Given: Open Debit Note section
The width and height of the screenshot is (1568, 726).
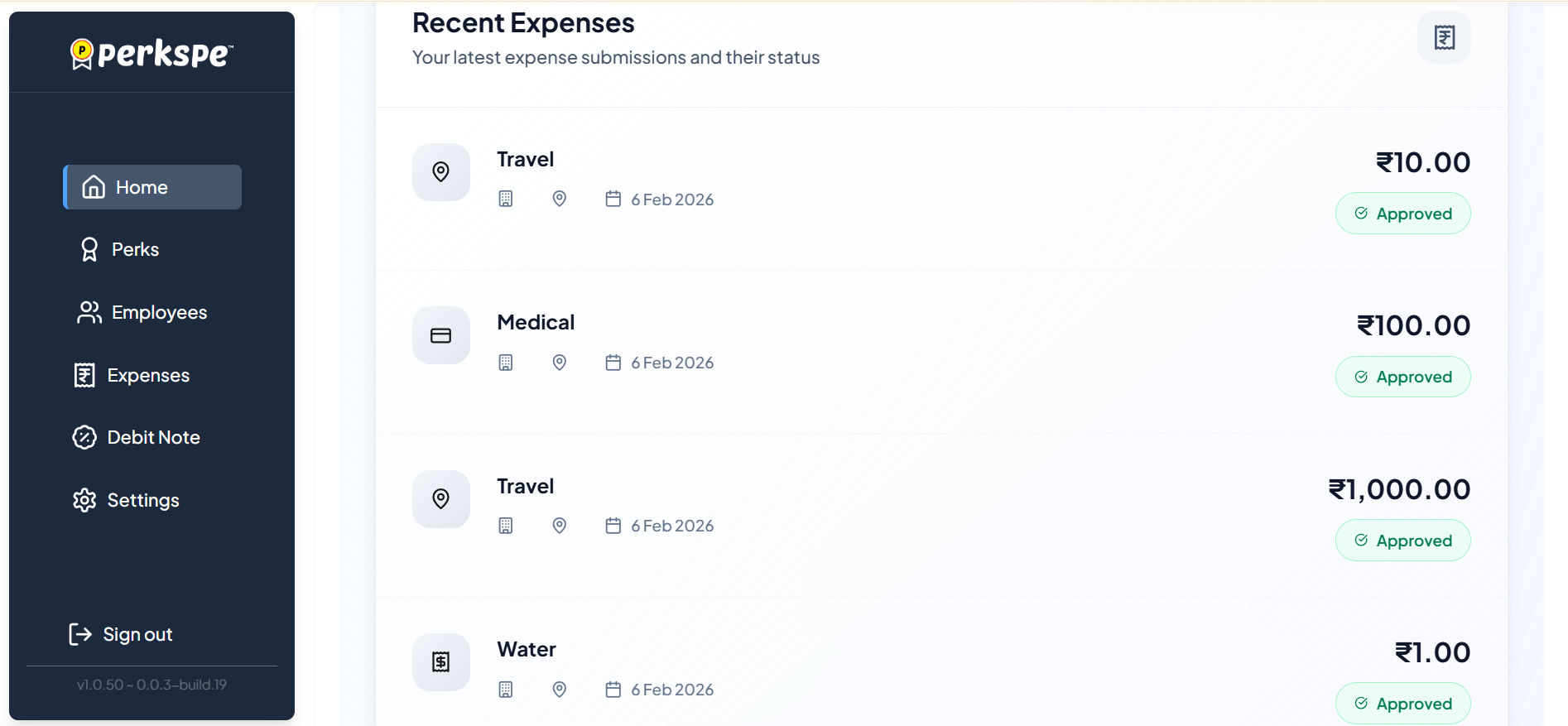Looking at the screenshot, I should pyautogui.click(x=153, y=437).
